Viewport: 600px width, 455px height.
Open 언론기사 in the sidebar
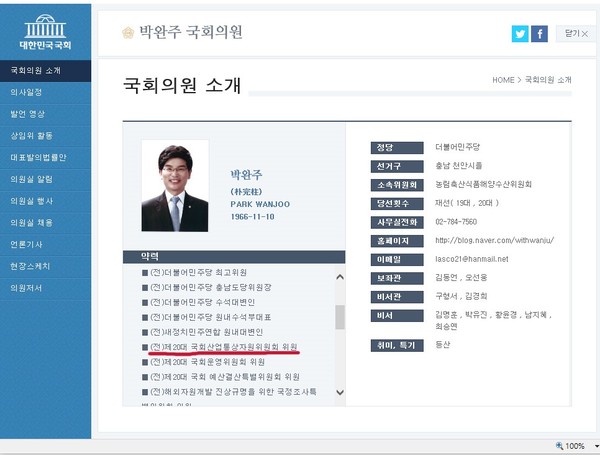coord(27,244)
